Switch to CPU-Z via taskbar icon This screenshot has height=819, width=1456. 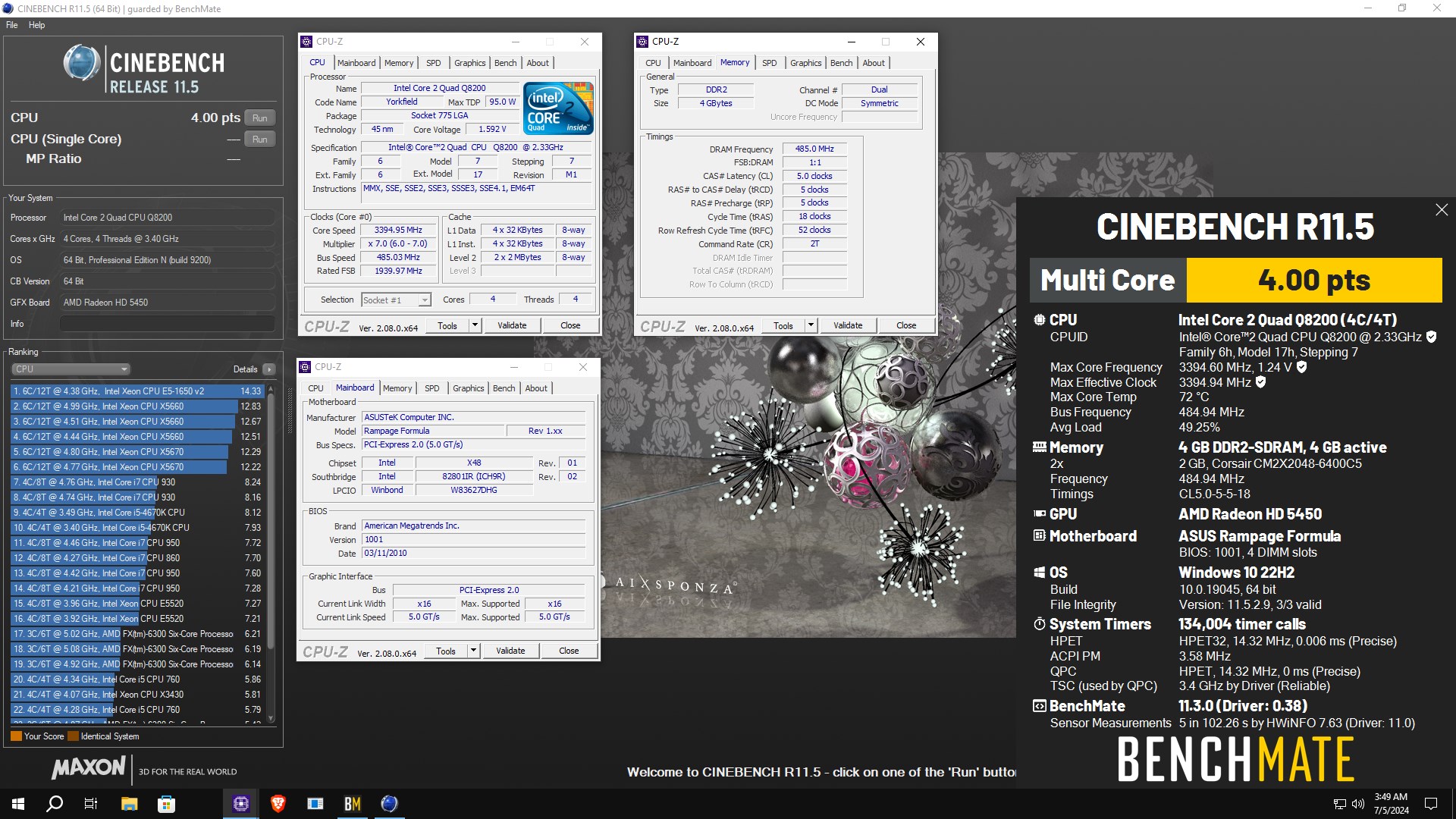click(241, 804)
